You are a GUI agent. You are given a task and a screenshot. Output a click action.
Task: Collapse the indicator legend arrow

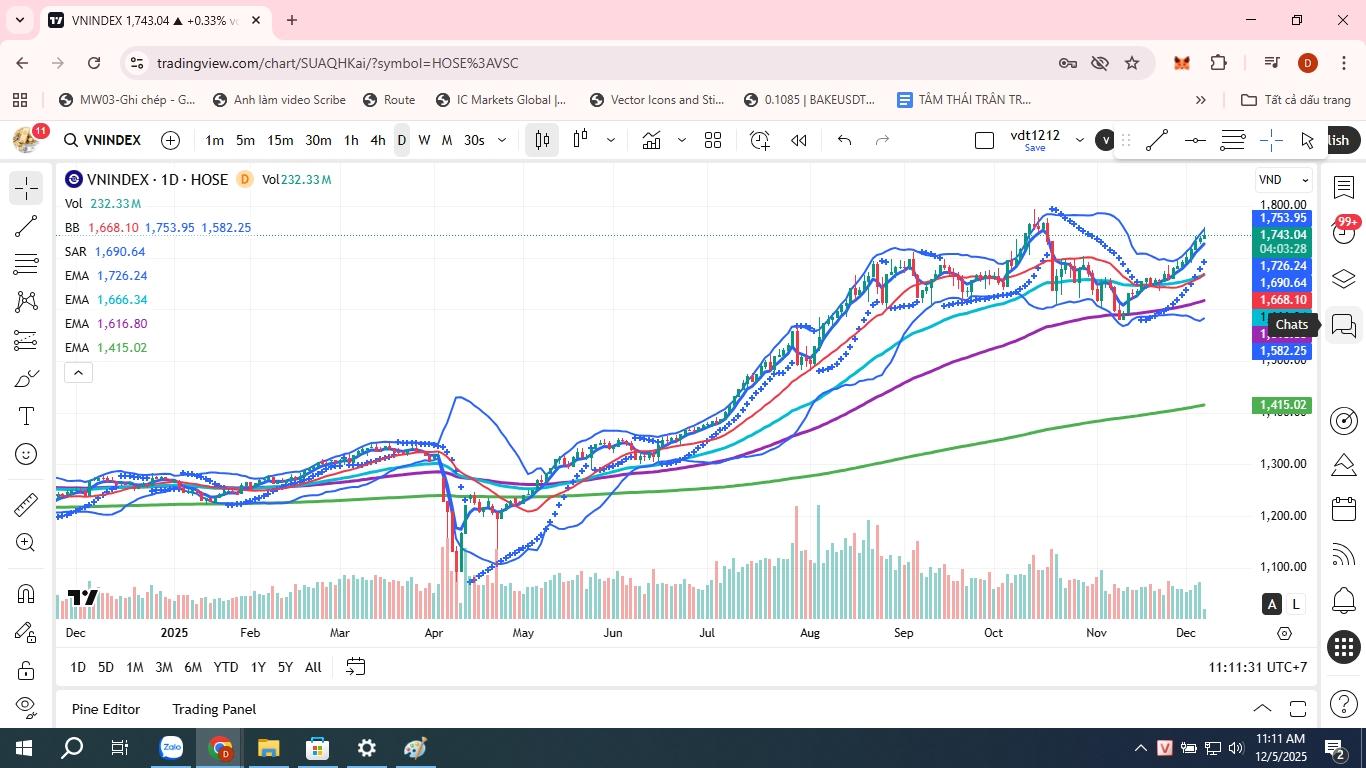[x=78, y=373]
